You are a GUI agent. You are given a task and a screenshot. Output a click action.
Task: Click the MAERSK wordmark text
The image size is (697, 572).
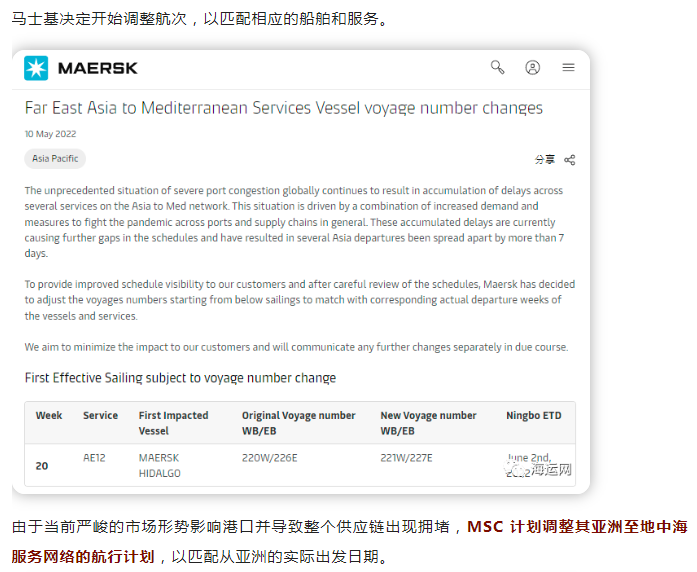[x=98, y=68]
